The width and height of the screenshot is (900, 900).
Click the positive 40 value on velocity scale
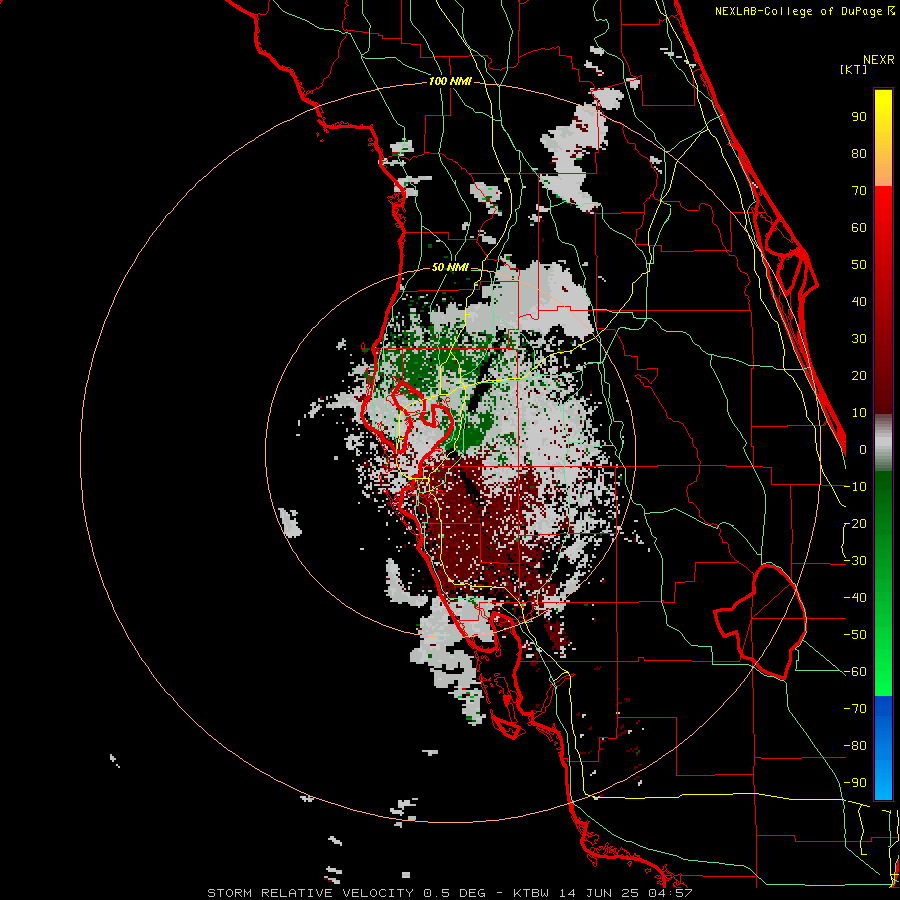(859, 302)
